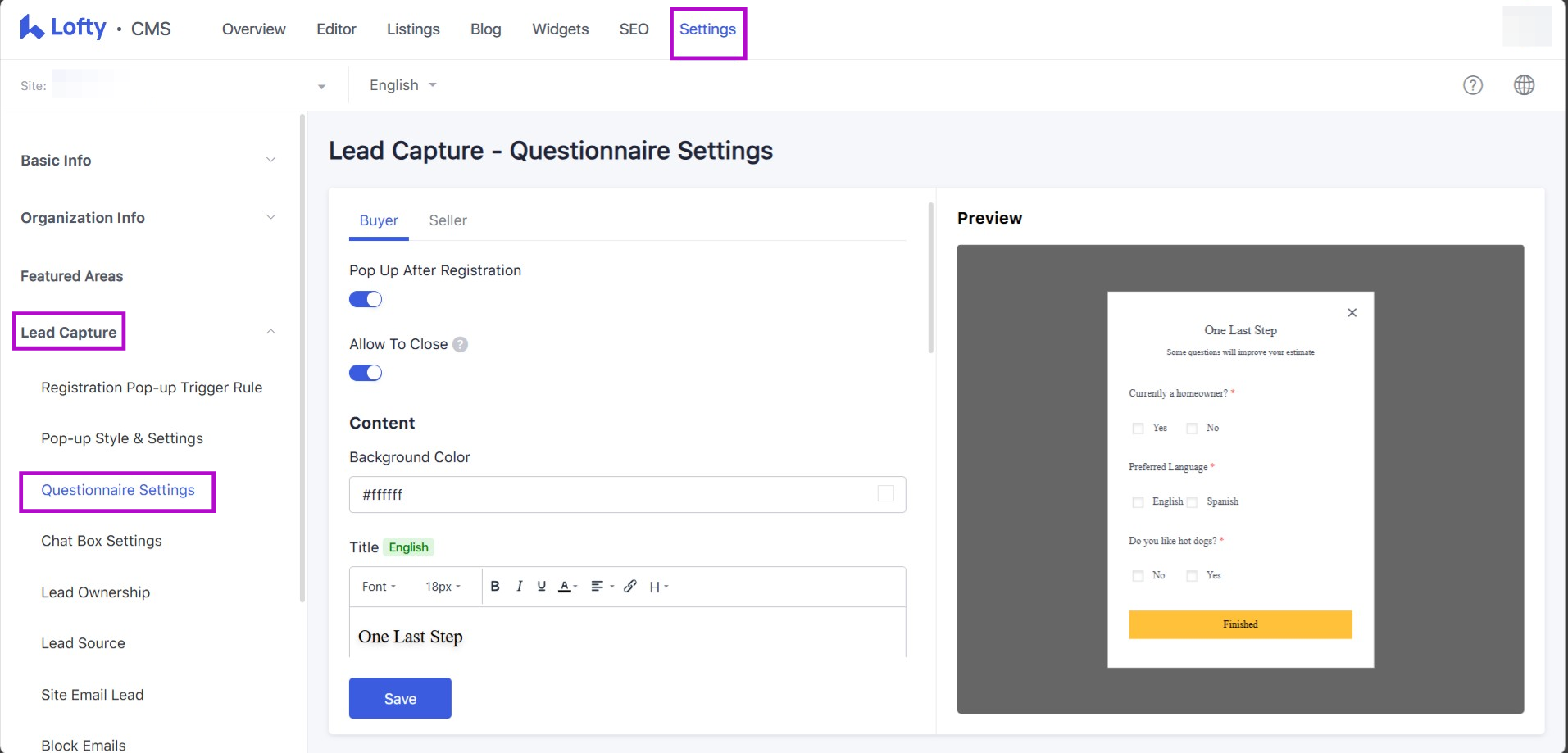
Task: Check the Spanish checkbox in preview
Action: 1193,502
